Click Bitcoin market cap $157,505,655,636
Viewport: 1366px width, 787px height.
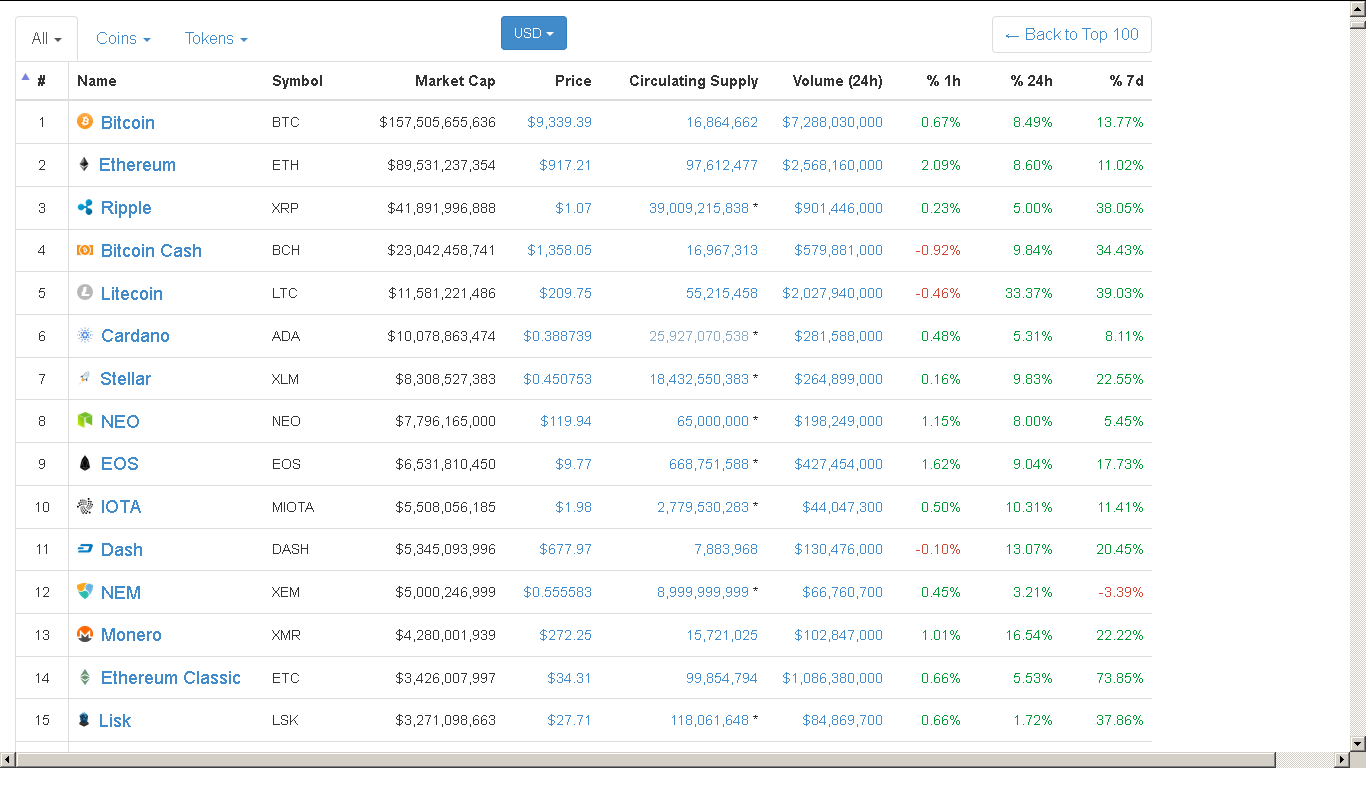coord(437,122)
